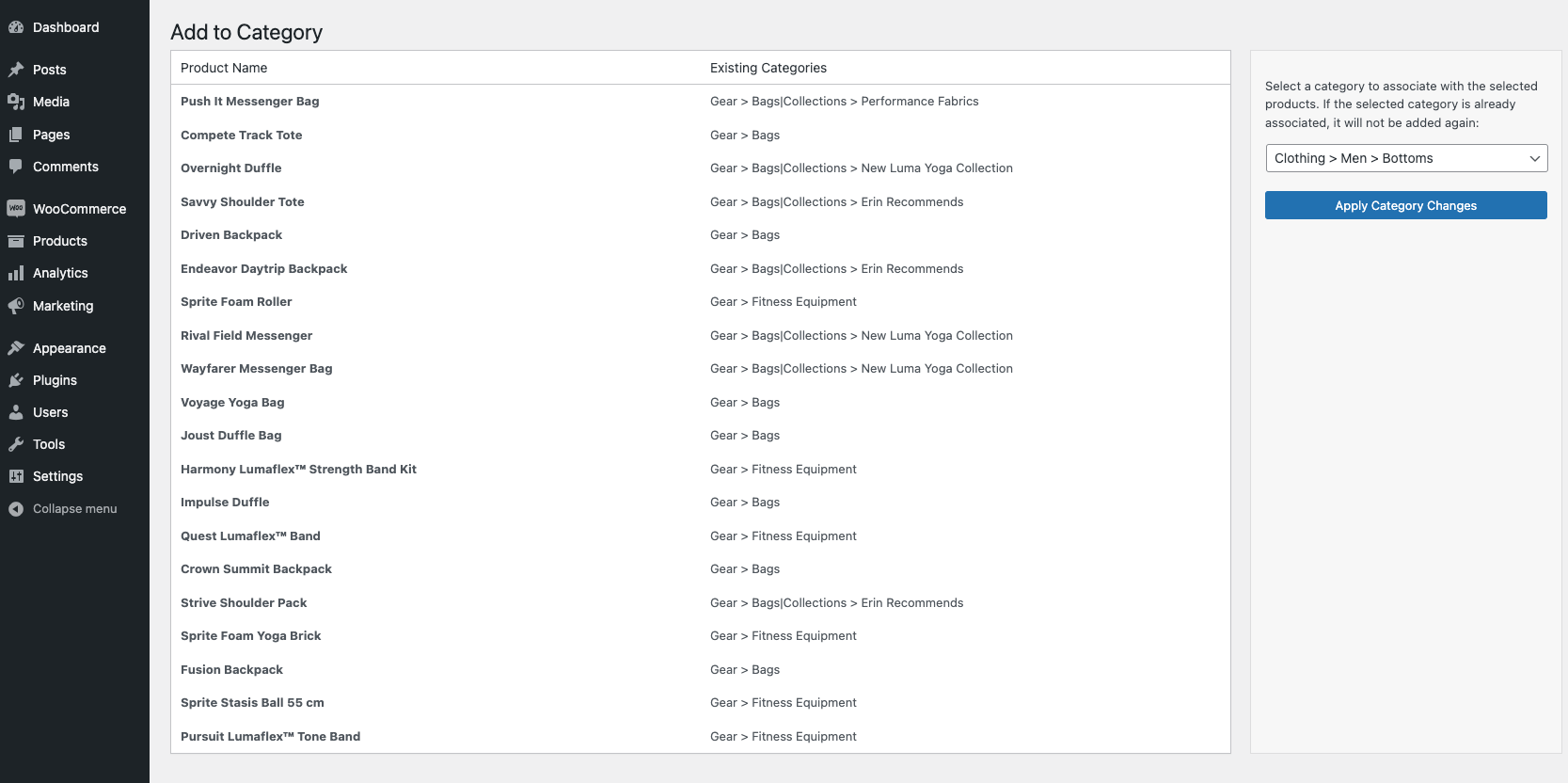Select Driven Backpack product
Image resolution: width=1568 pixels, height=783 pixels.
pyautogui.click(x=231, y=235)
